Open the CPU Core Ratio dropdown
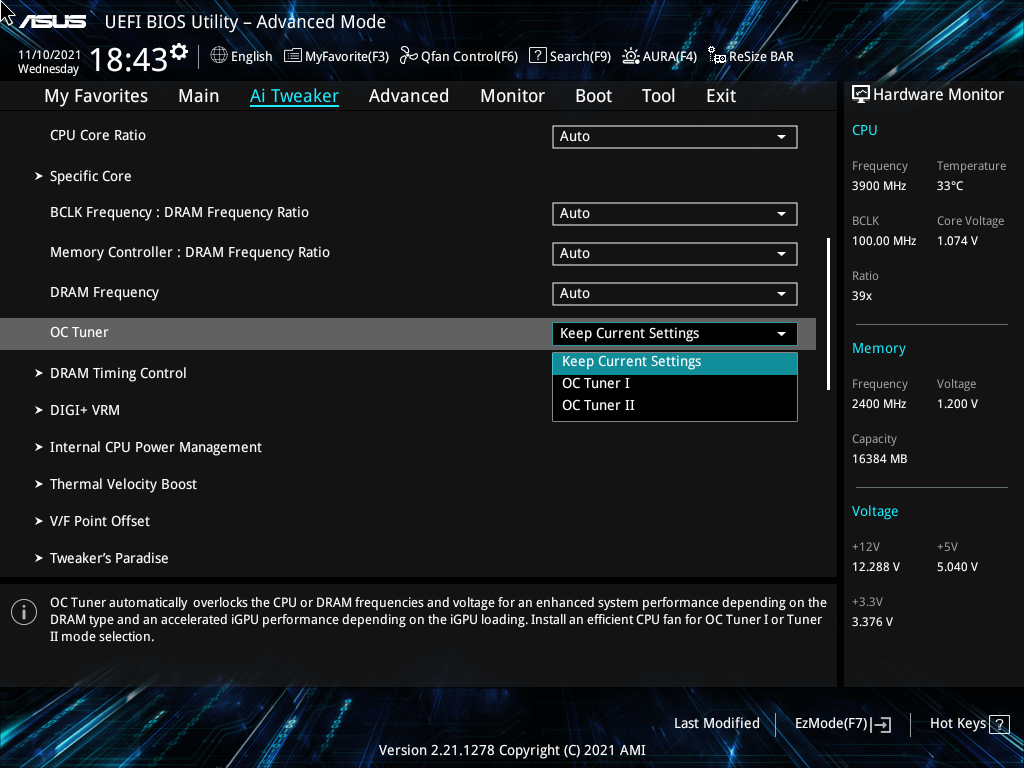This screenshot has width=1024, height=768. tap(675, 136)
